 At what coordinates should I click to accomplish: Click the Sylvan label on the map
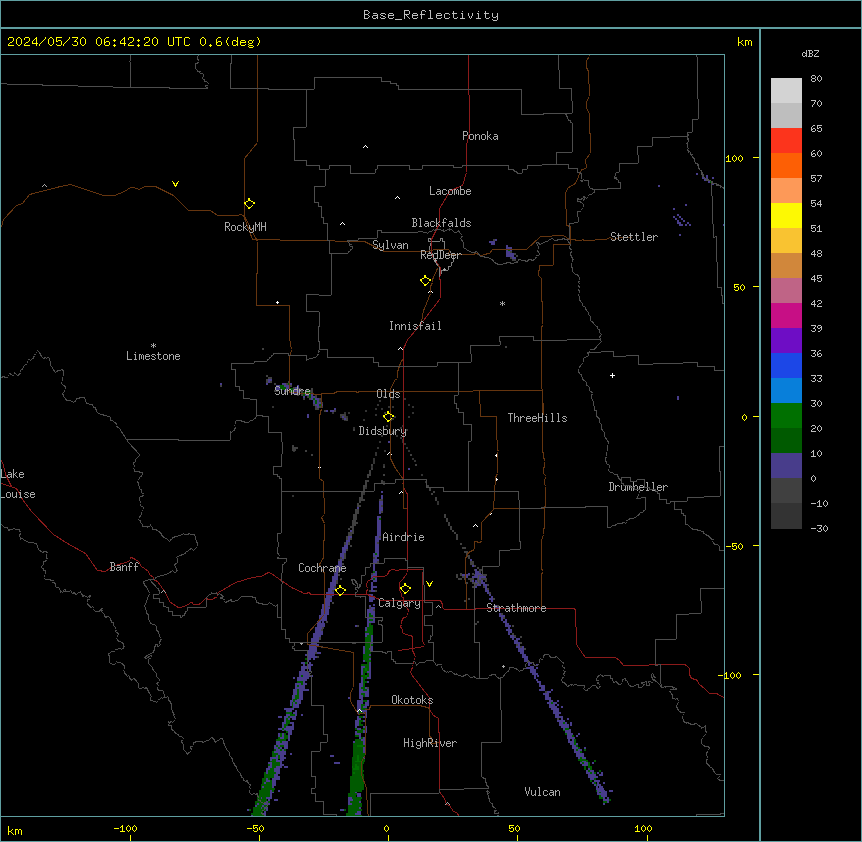coord(390,245)
